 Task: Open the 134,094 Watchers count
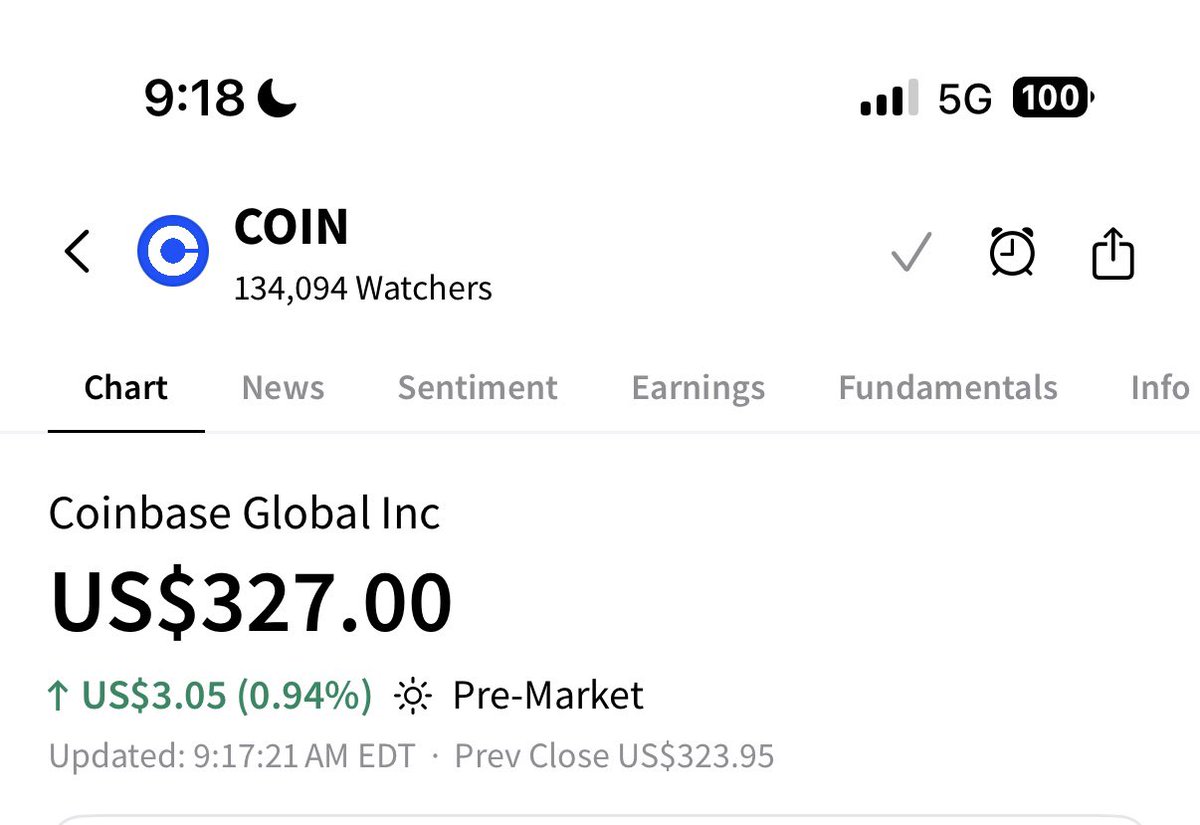click(x=363, y=289)
